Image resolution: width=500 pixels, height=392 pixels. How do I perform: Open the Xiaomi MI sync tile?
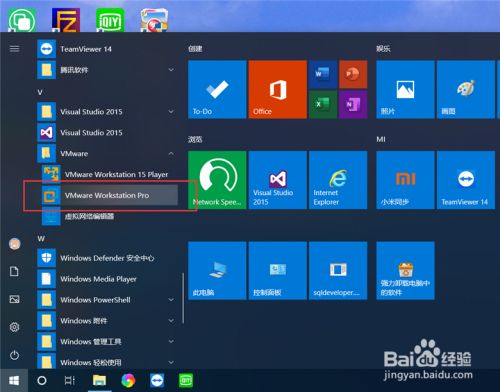coord(405,180)
